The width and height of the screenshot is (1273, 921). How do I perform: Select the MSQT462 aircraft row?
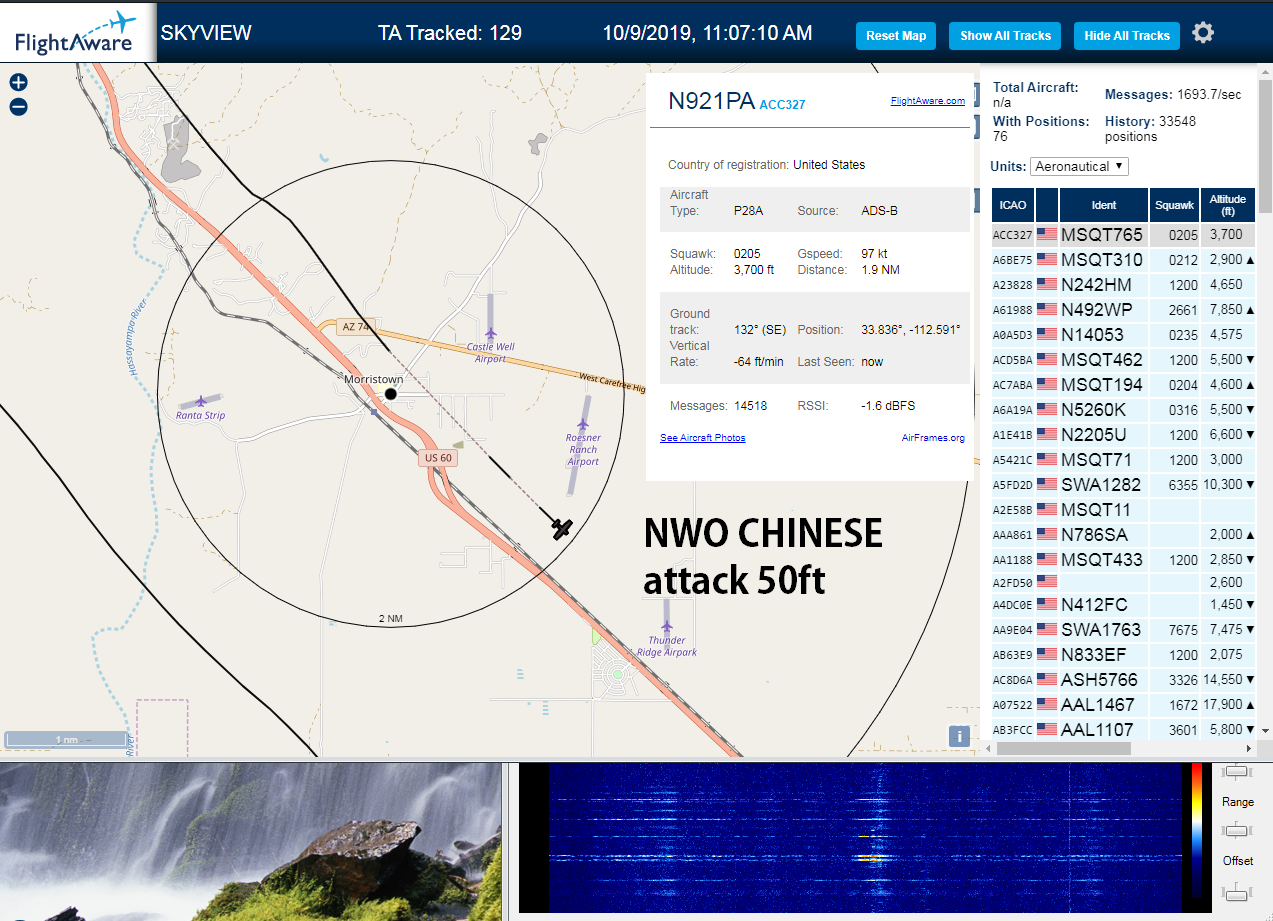[x=1123, y=360]
